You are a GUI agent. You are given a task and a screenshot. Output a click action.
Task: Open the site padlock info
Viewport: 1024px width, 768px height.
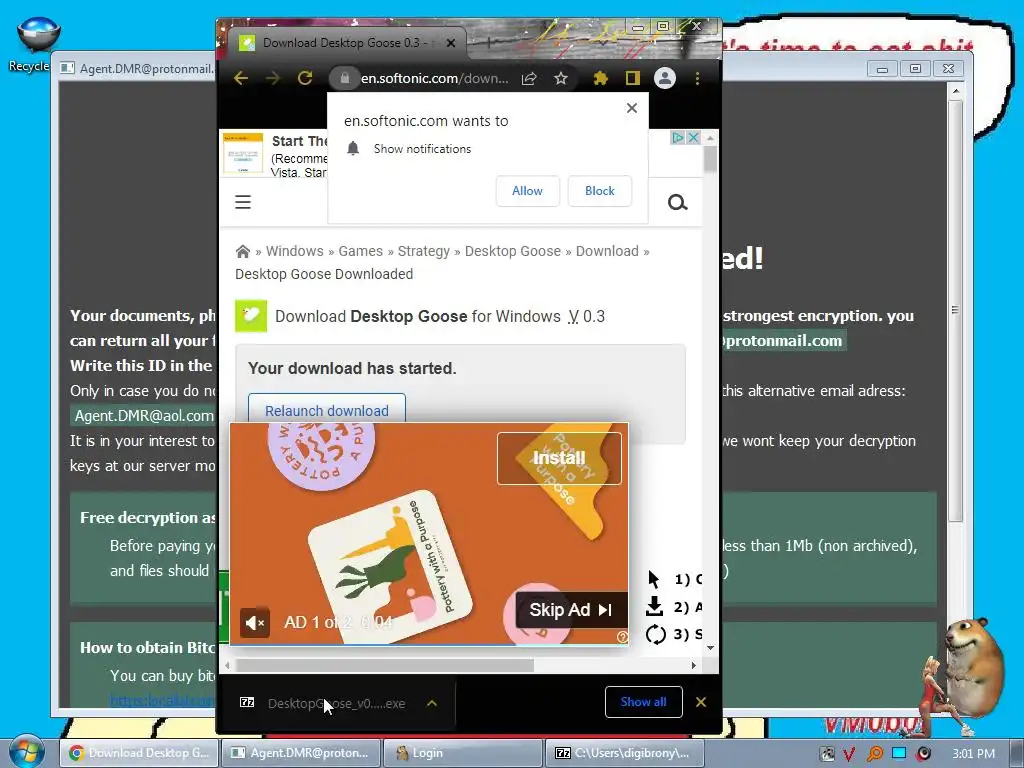tap(344, 78)
